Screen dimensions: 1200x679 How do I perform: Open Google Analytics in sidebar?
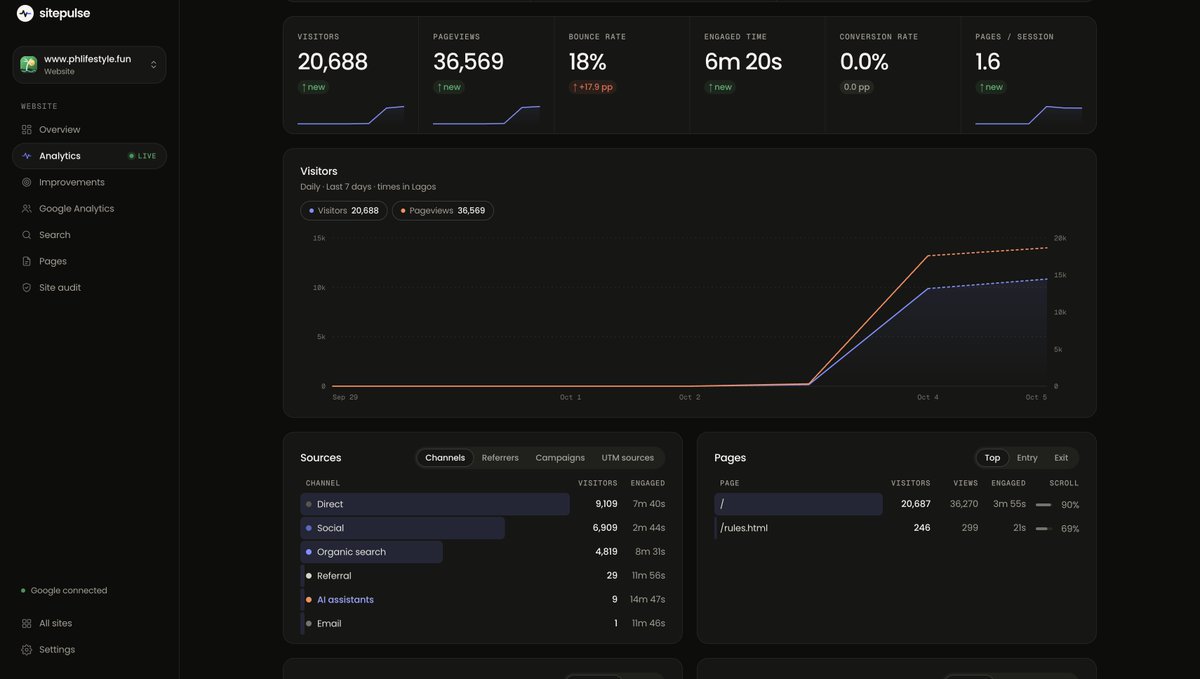pos(89,209)
